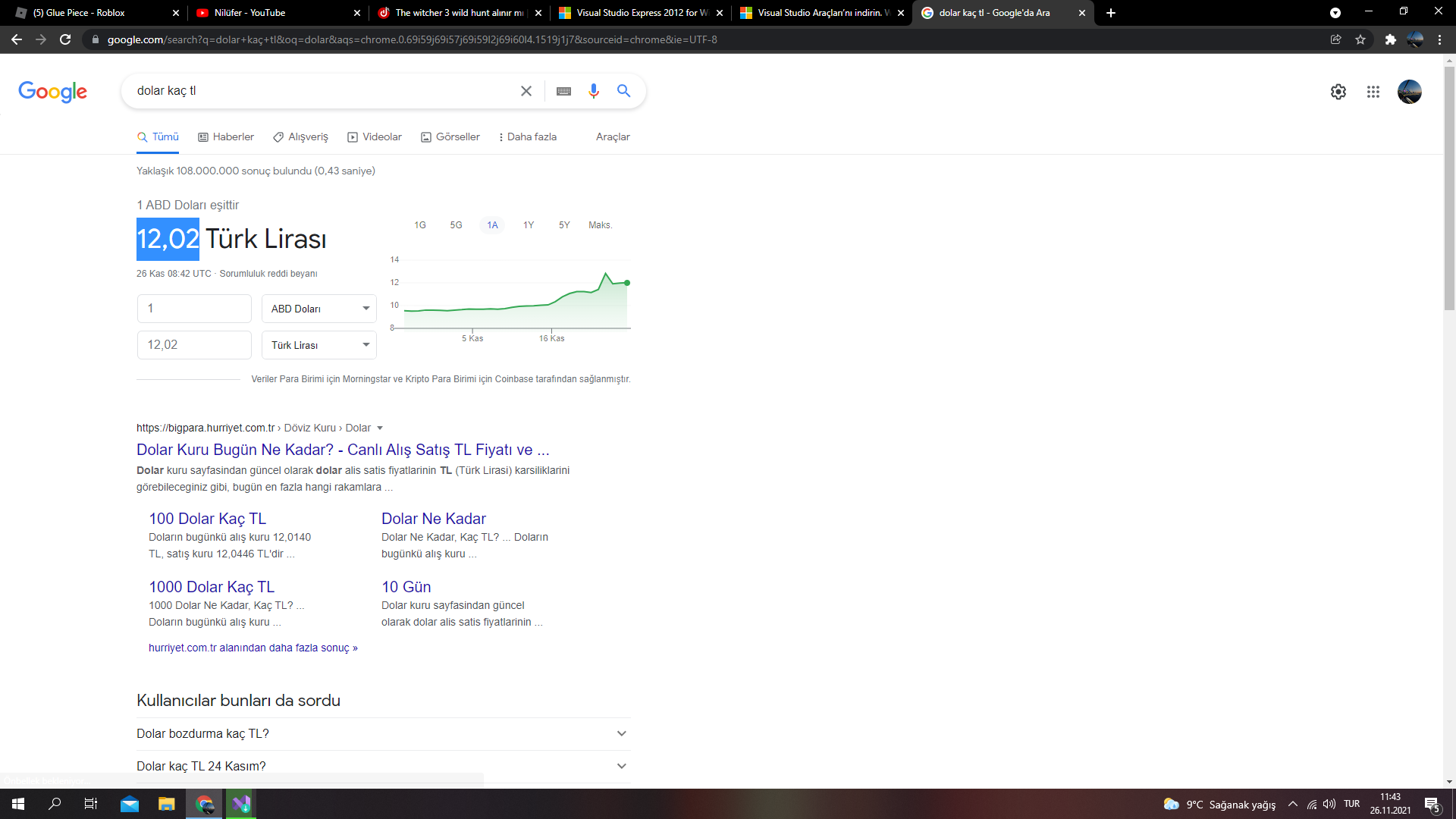Screen dimensions: 1456x819
Task: Click the blue search magnifier icon
Action: tap(623, 91)
